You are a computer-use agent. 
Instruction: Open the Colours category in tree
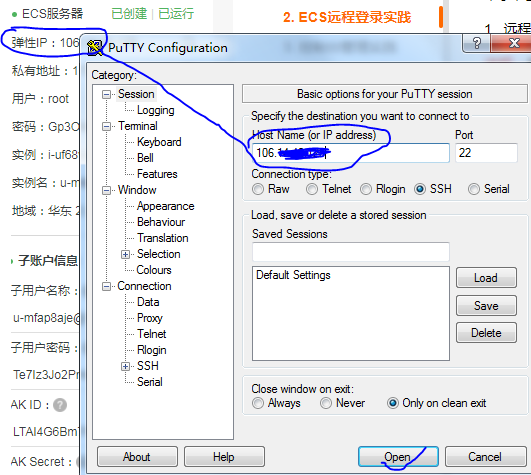coord(154,270)
